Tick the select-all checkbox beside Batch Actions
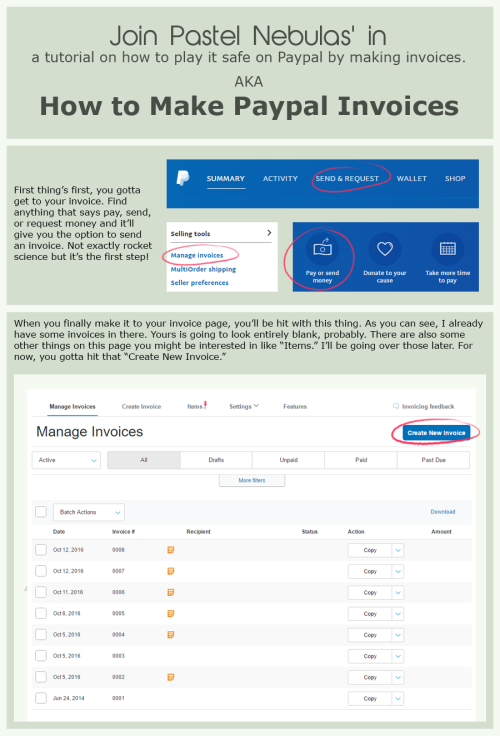Image resolution: width=500 pixels, height=736 pixels. 41,512
